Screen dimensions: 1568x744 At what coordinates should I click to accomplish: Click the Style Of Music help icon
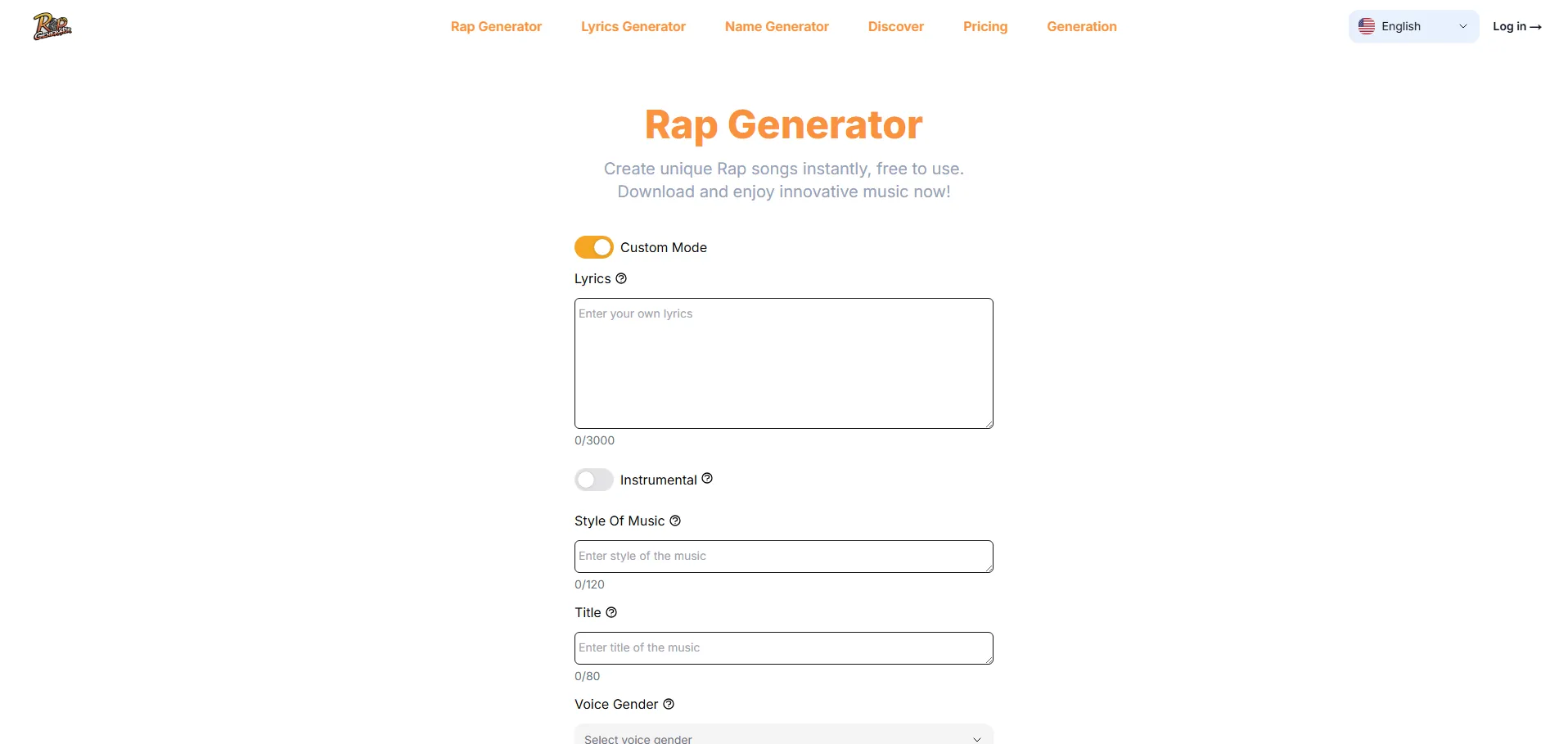coord(675,521)
